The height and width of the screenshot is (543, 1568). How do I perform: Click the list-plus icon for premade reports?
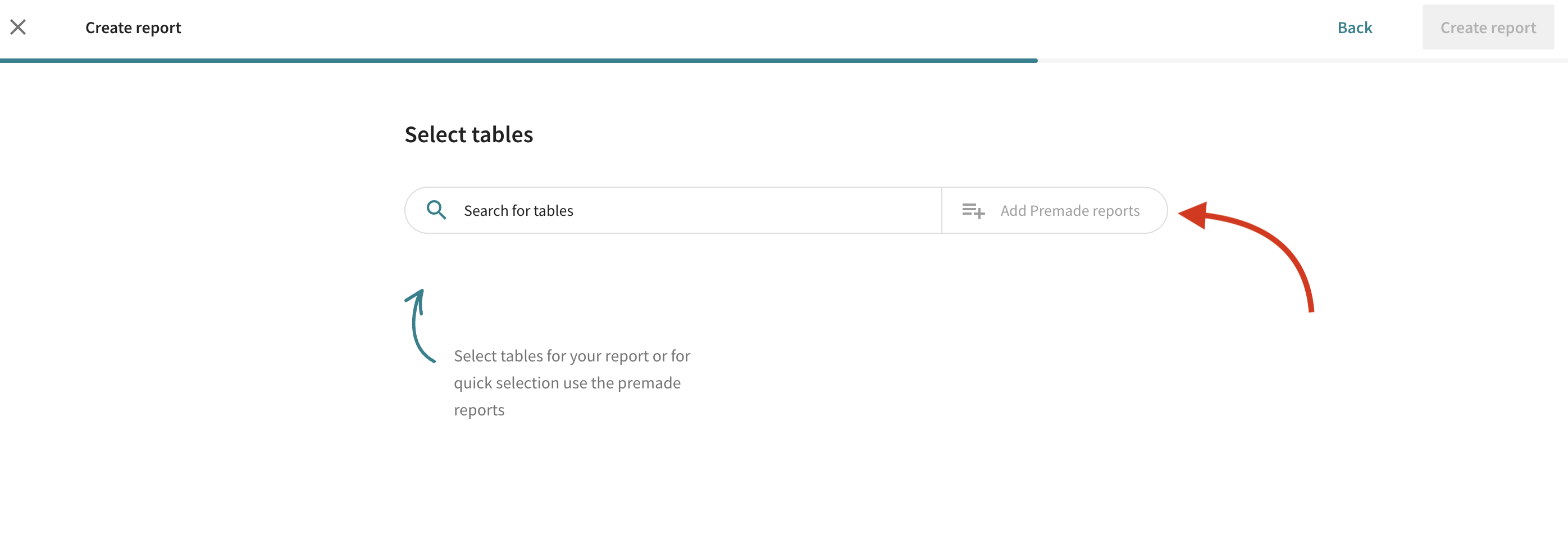click(x=973, y=211)
